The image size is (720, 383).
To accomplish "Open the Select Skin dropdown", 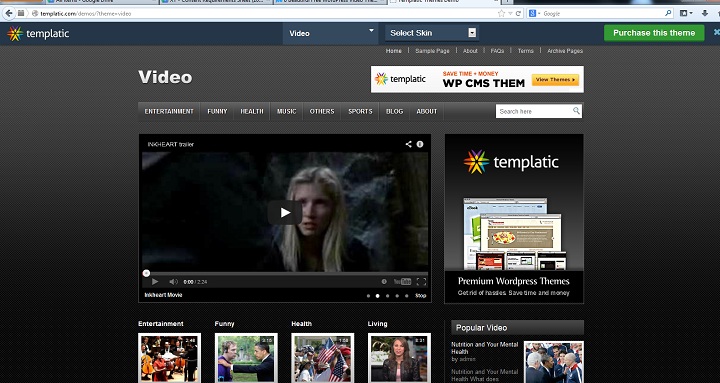I will coord(432,33).
